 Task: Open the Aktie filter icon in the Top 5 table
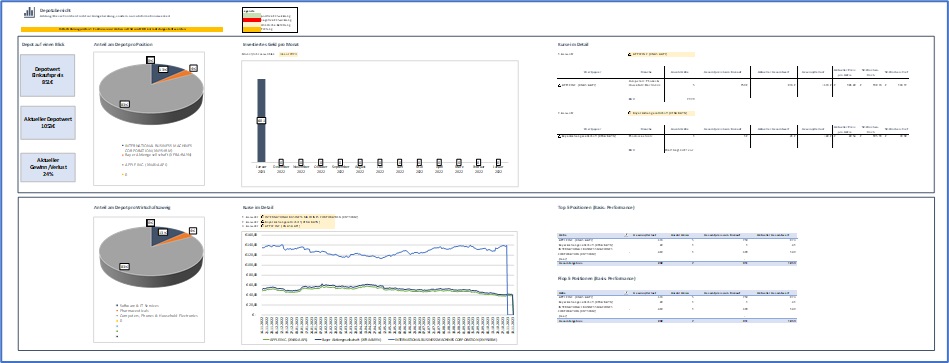coord(626,235)
